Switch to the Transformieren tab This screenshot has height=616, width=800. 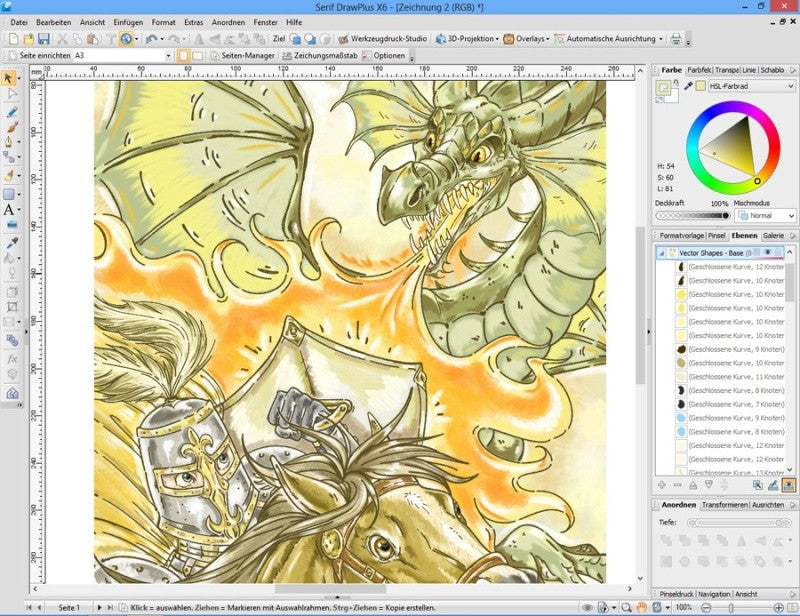point(725,505)
